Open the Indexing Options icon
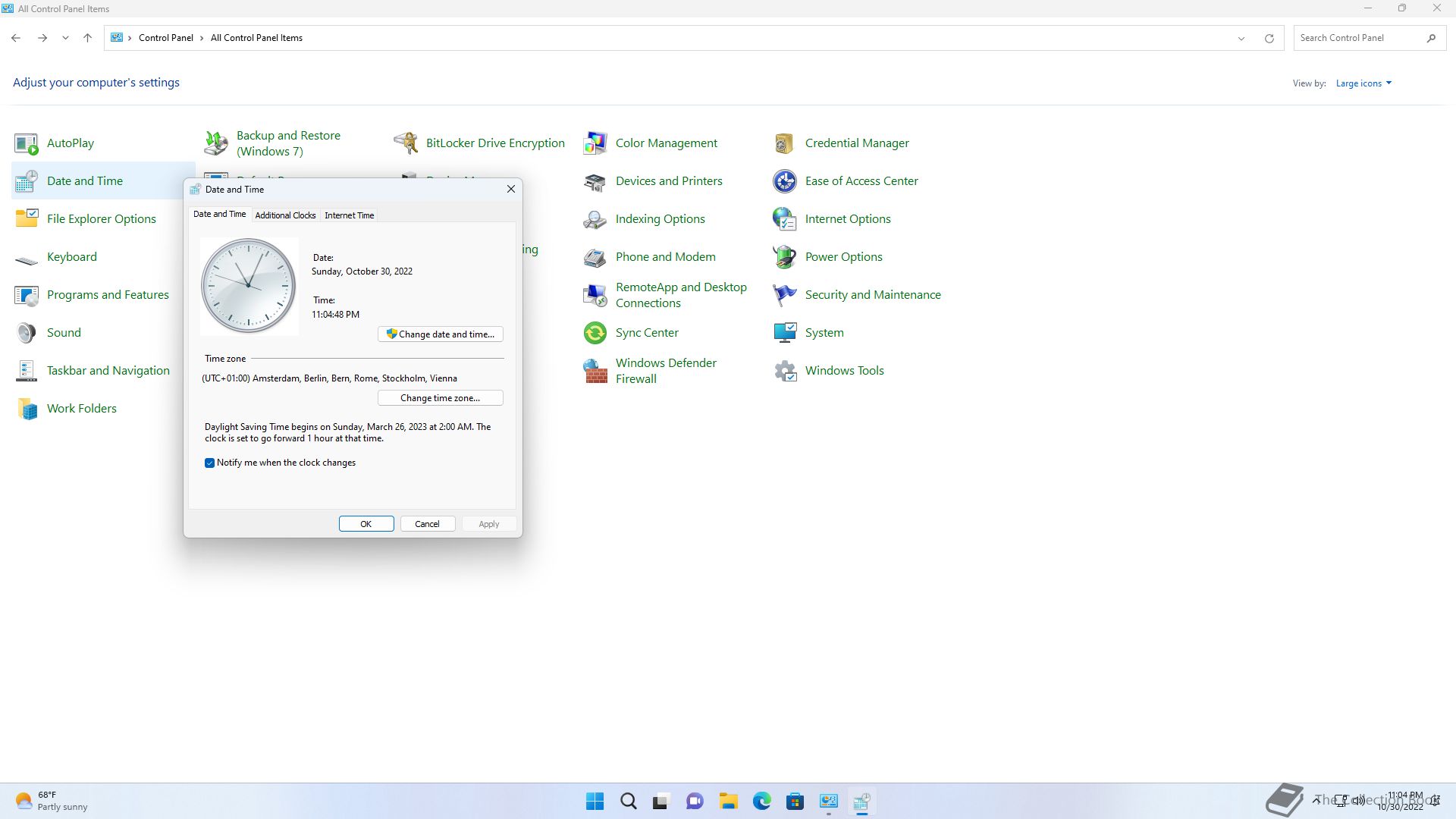The height and width of the screenshot is (819, 1456). (x=595, y=219)
